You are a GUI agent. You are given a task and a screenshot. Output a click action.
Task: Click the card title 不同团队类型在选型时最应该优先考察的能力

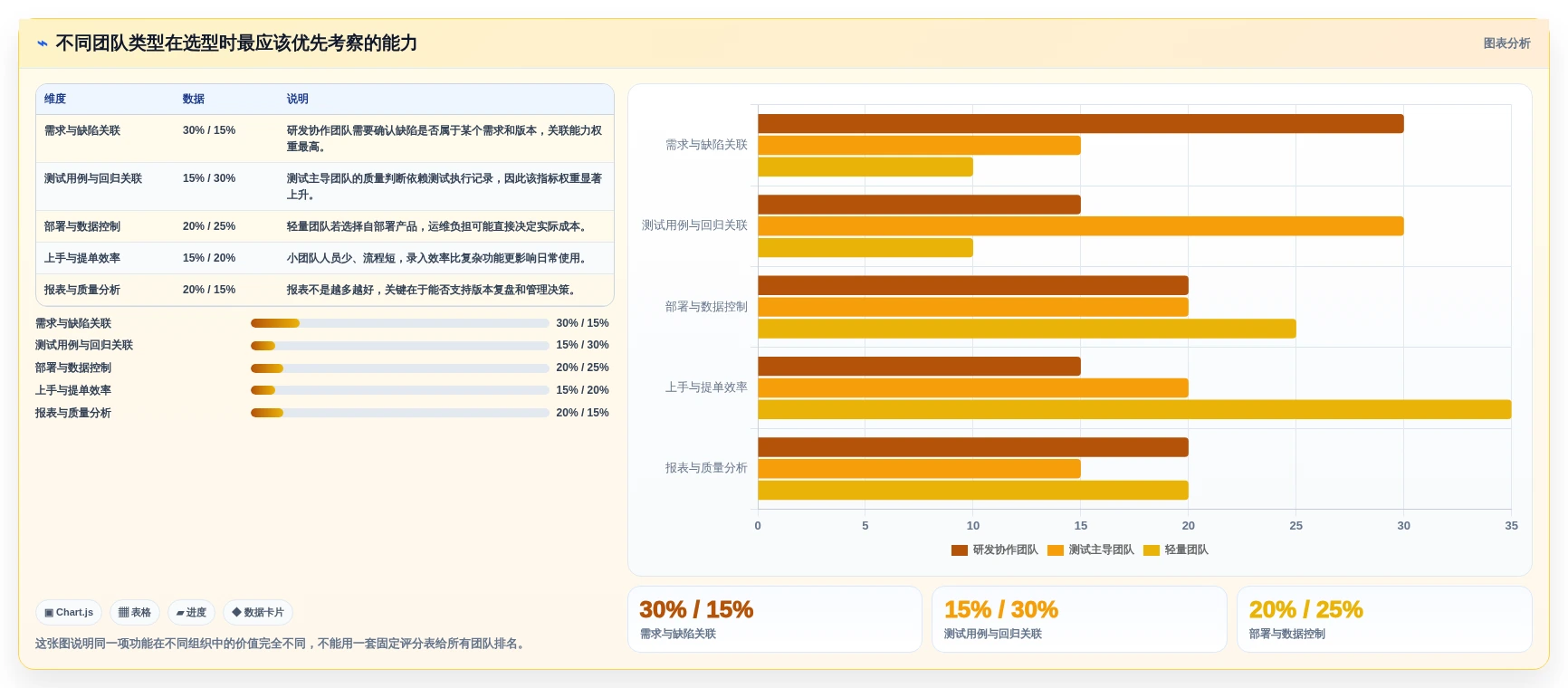[x=236, y=43]
